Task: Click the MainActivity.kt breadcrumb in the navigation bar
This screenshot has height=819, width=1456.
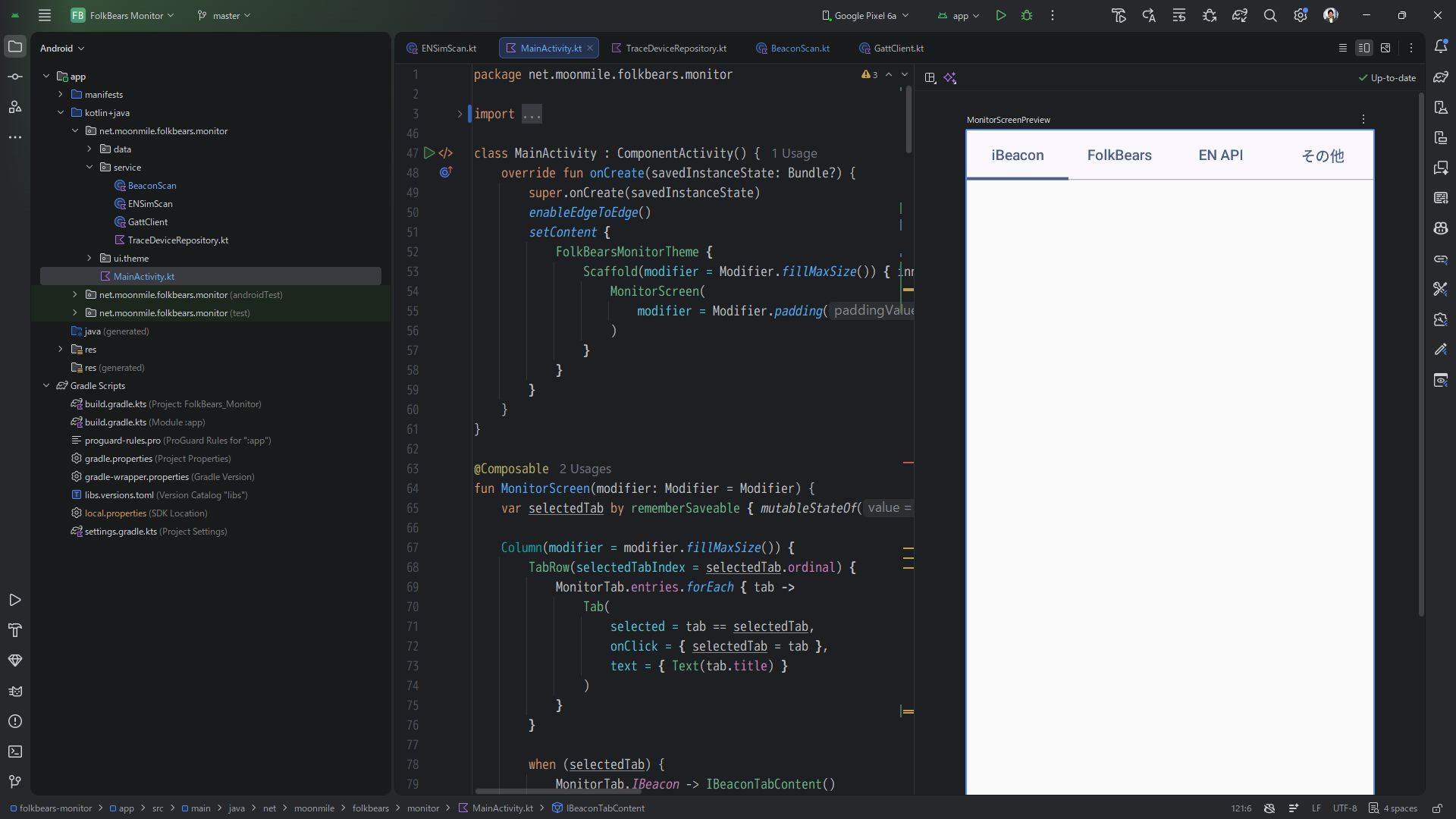Action: [x=501, y=808]
